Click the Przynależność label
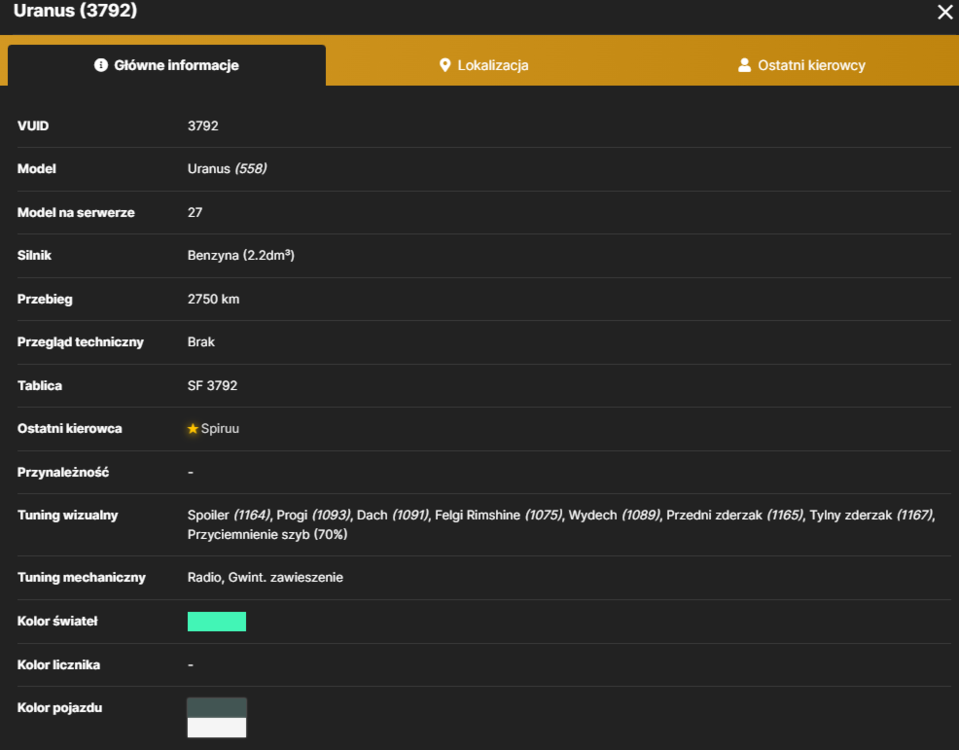959x750 pixels. pos(63,472)
